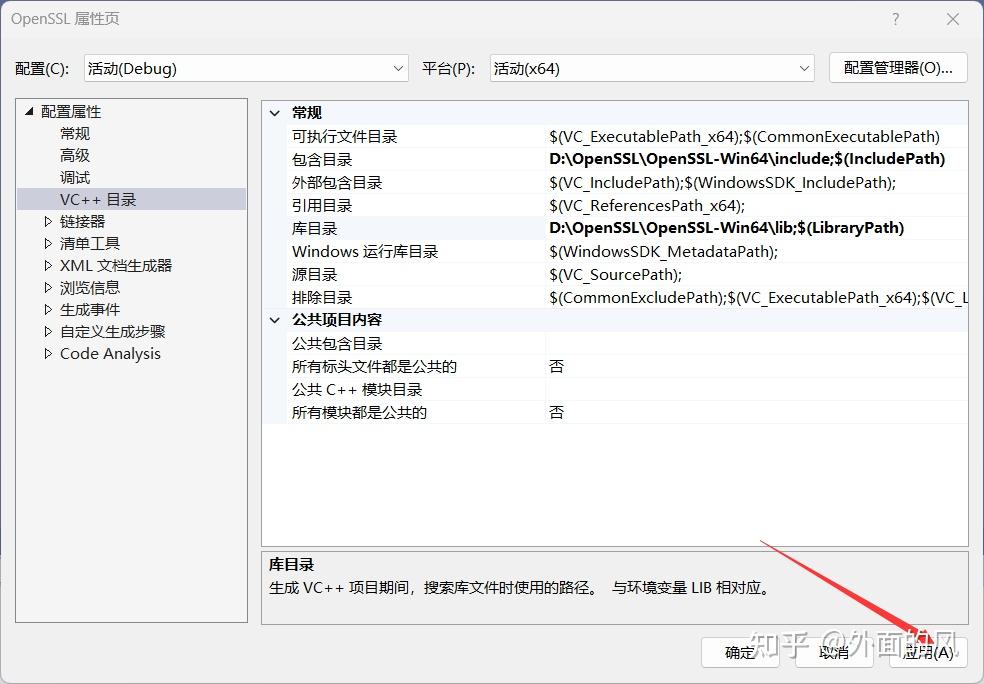Viewport: 984px width, 684px height.
Task: Click the 包含目录 value with OpenSSL include path
Action: pos(747,159)
